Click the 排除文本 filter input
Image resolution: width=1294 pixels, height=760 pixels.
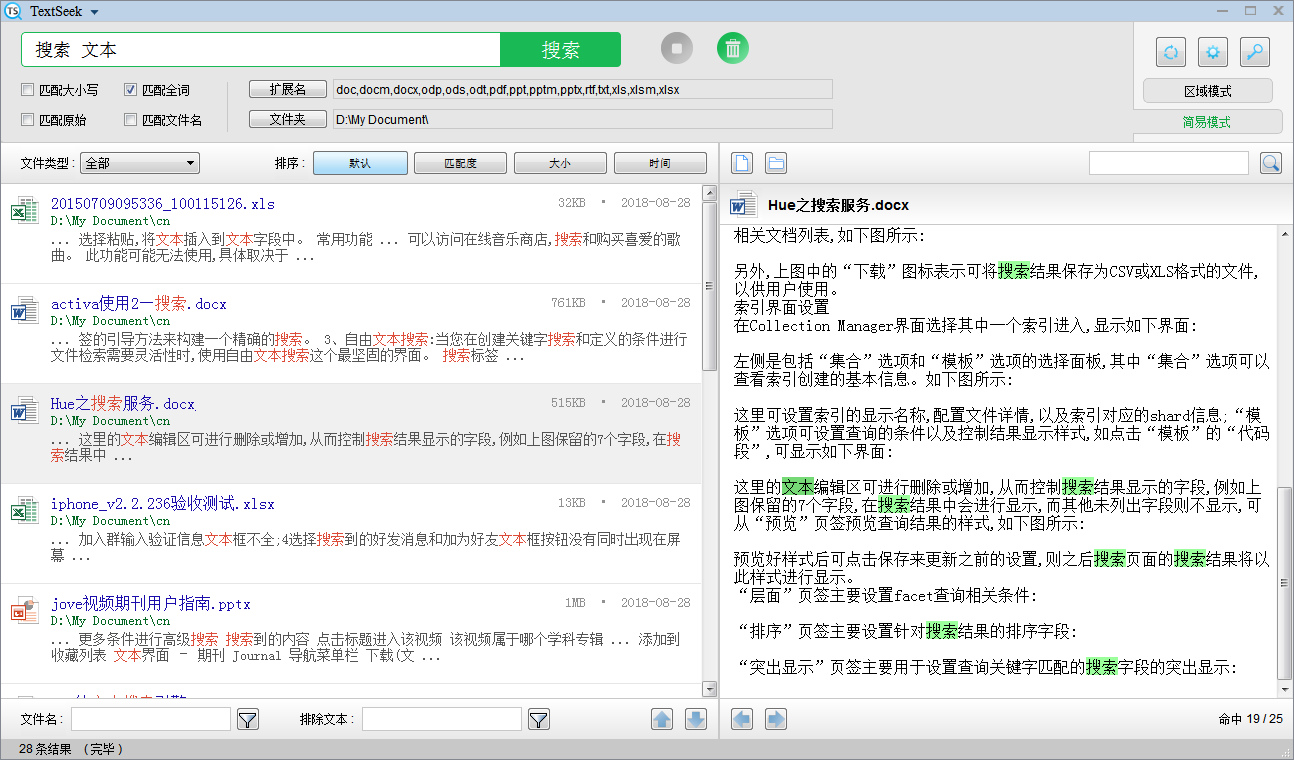coord(442,719)
